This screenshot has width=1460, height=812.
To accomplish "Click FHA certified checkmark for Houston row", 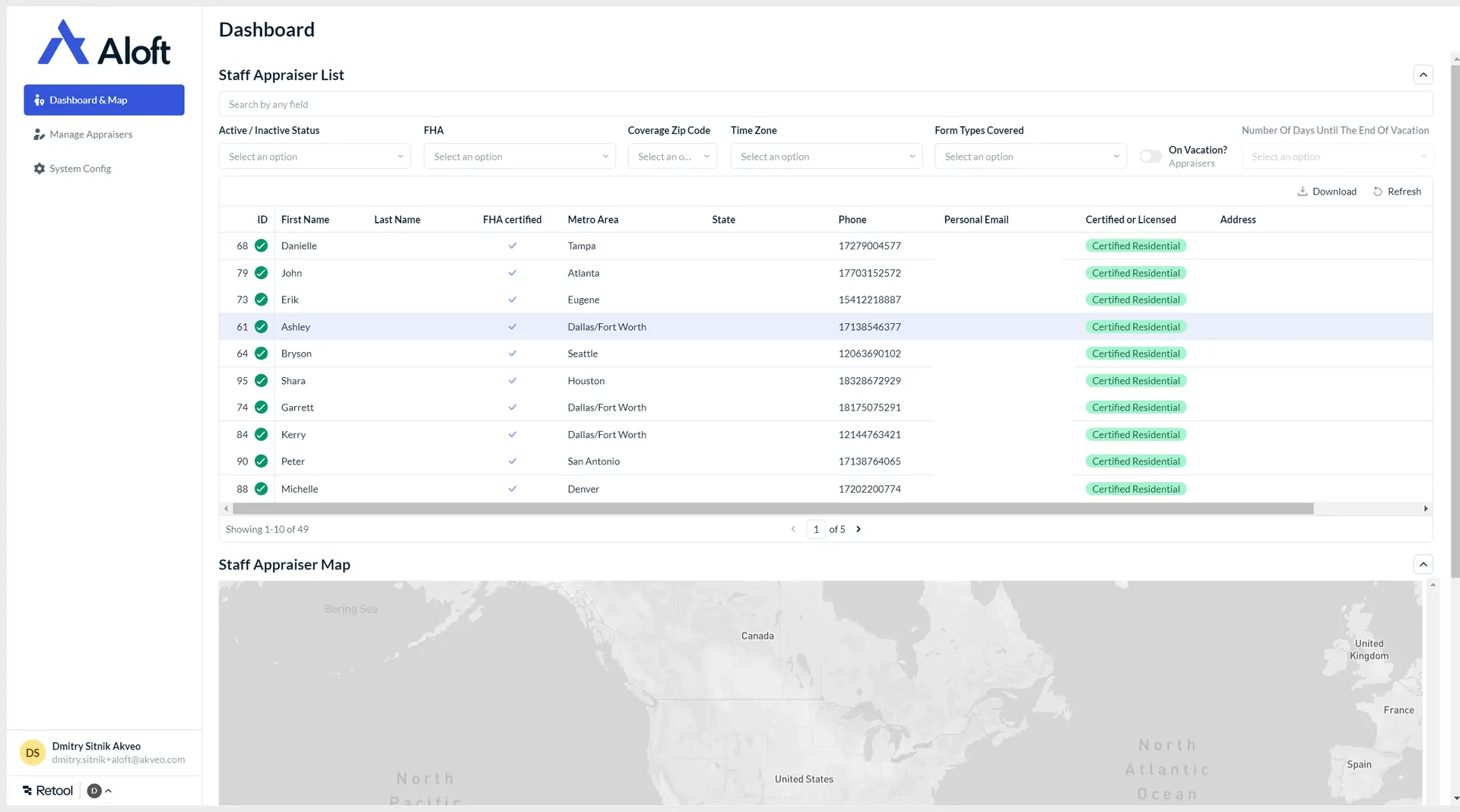I will 513,381.
